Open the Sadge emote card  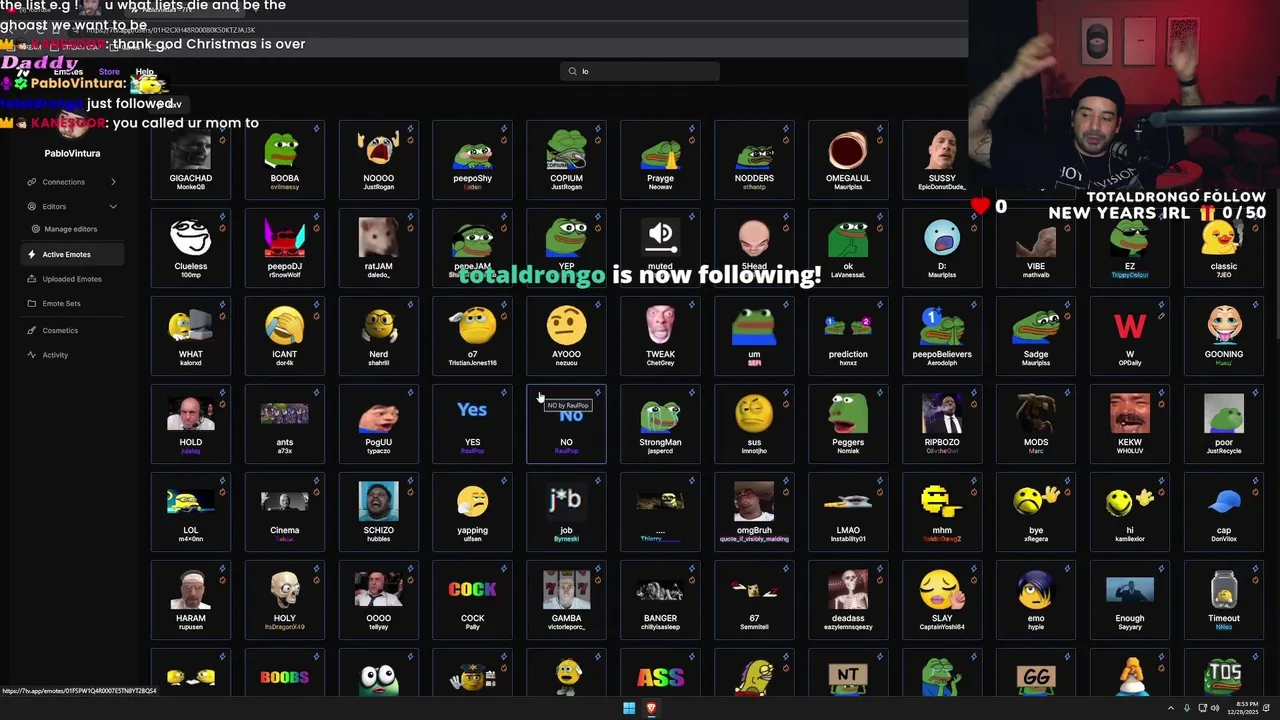1037,334
